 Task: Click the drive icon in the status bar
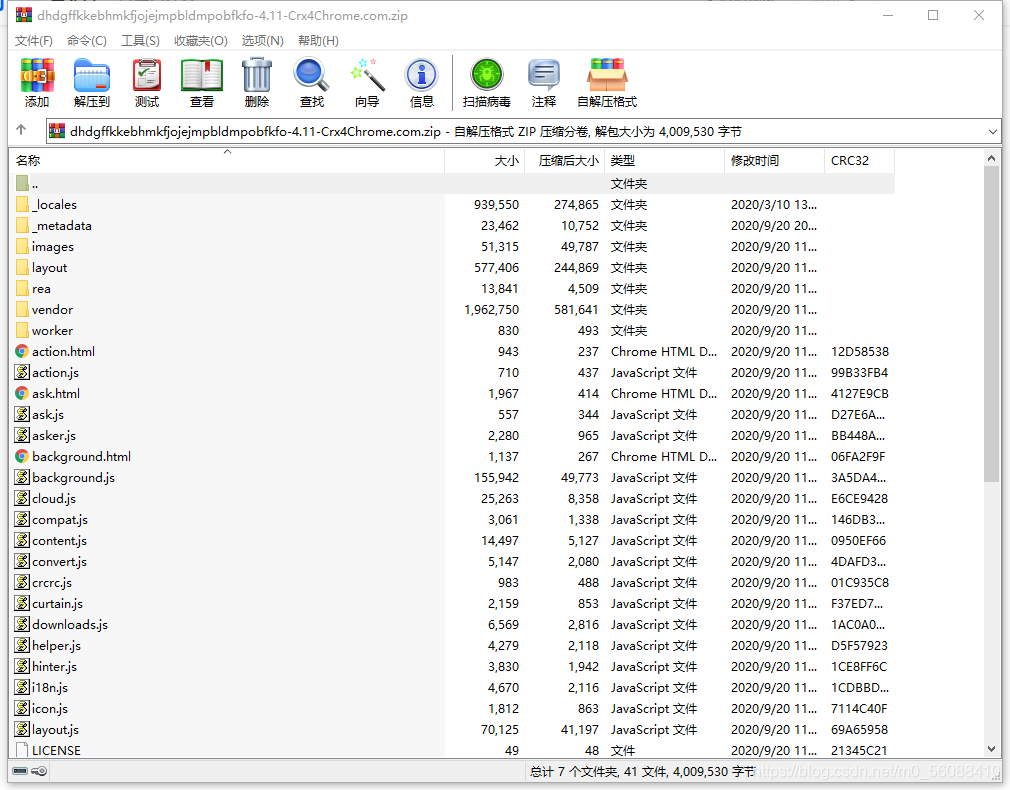(21, 771)
